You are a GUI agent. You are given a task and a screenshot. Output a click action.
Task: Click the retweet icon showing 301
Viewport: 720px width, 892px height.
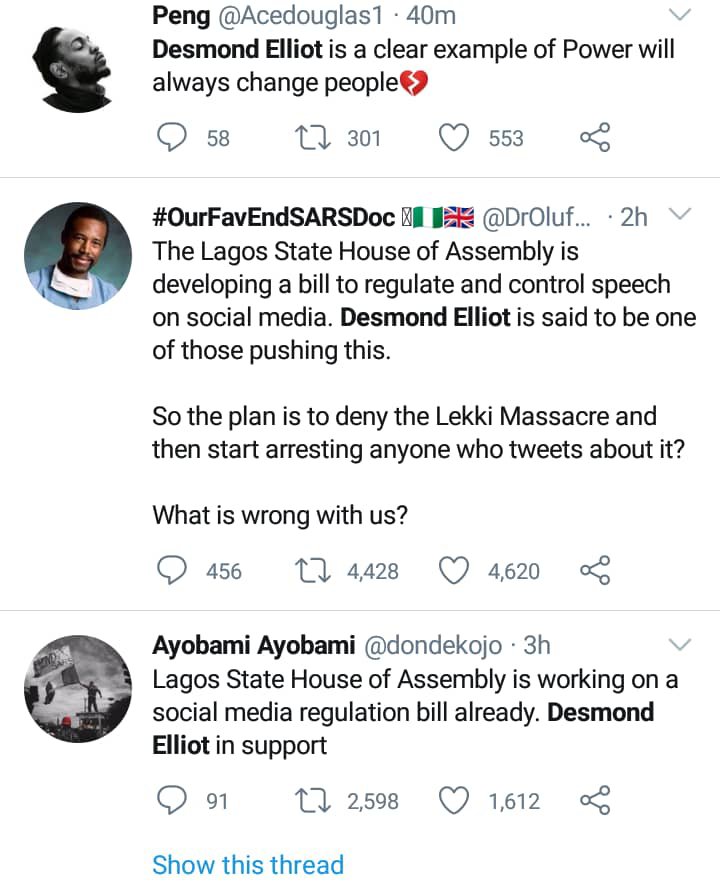pos(311,138)
